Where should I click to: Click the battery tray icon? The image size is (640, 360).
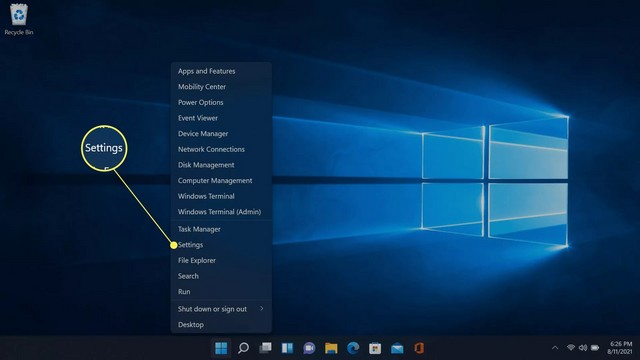tap(595, 348)
